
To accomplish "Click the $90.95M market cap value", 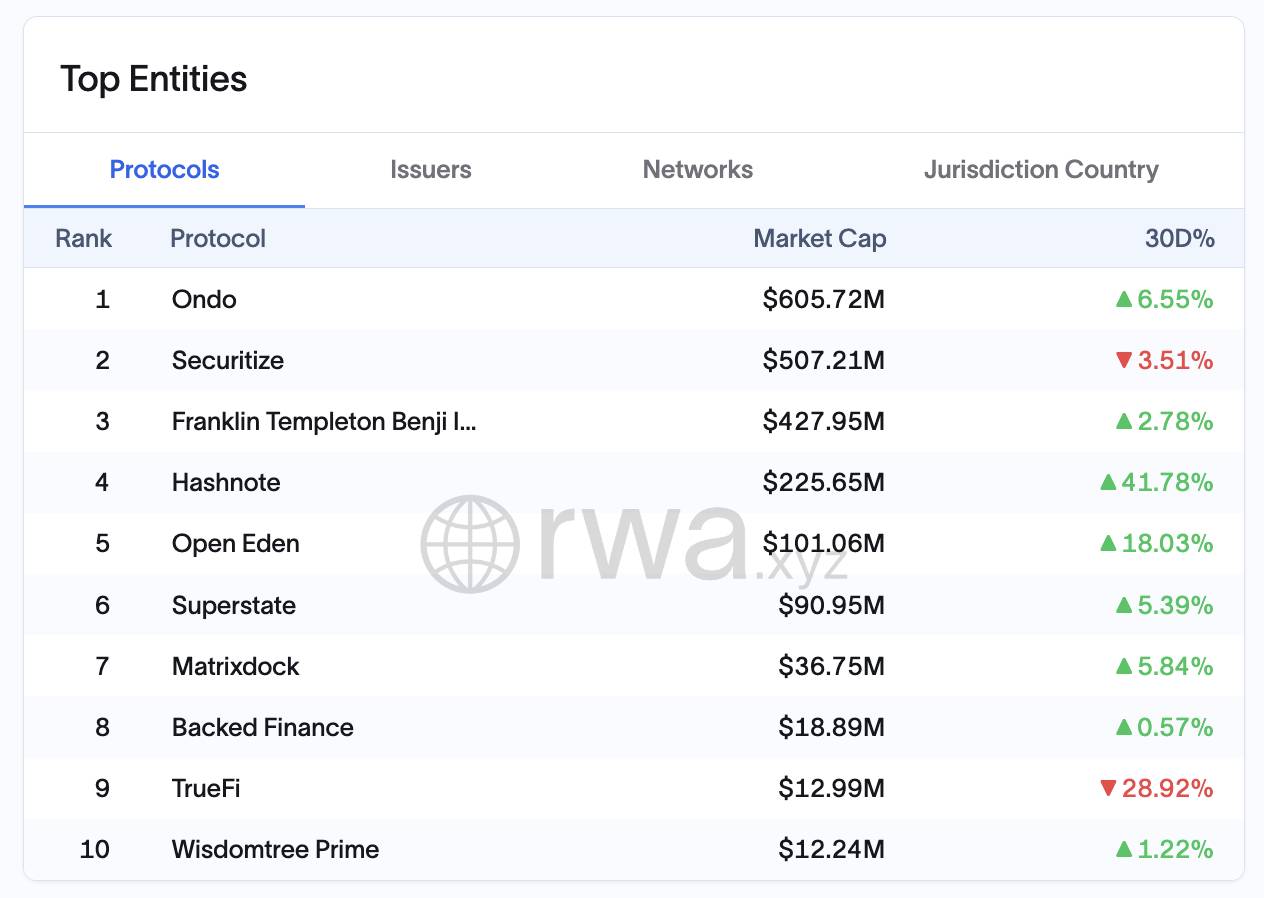I will click(x=832, y=605).
